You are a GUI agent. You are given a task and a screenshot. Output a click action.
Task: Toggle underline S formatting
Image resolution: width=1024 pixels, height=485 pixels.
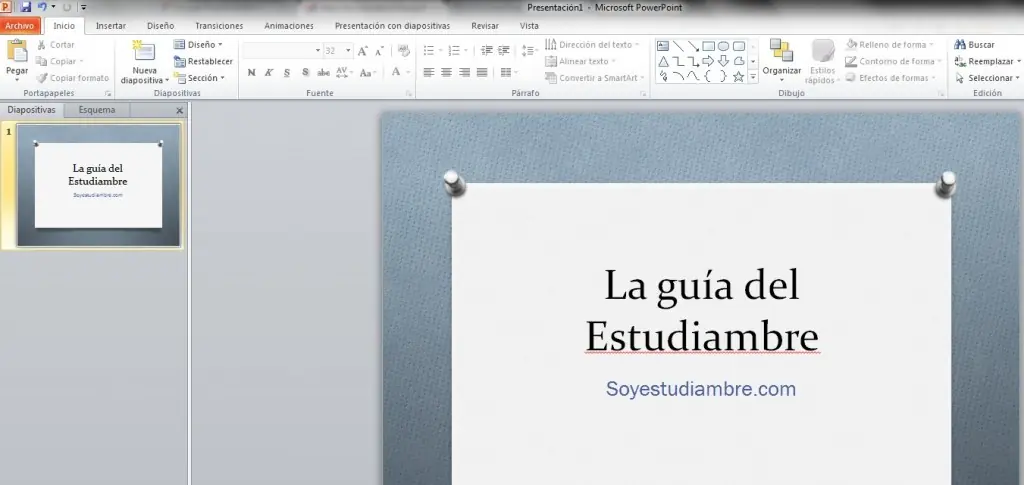tap(287, 72)
